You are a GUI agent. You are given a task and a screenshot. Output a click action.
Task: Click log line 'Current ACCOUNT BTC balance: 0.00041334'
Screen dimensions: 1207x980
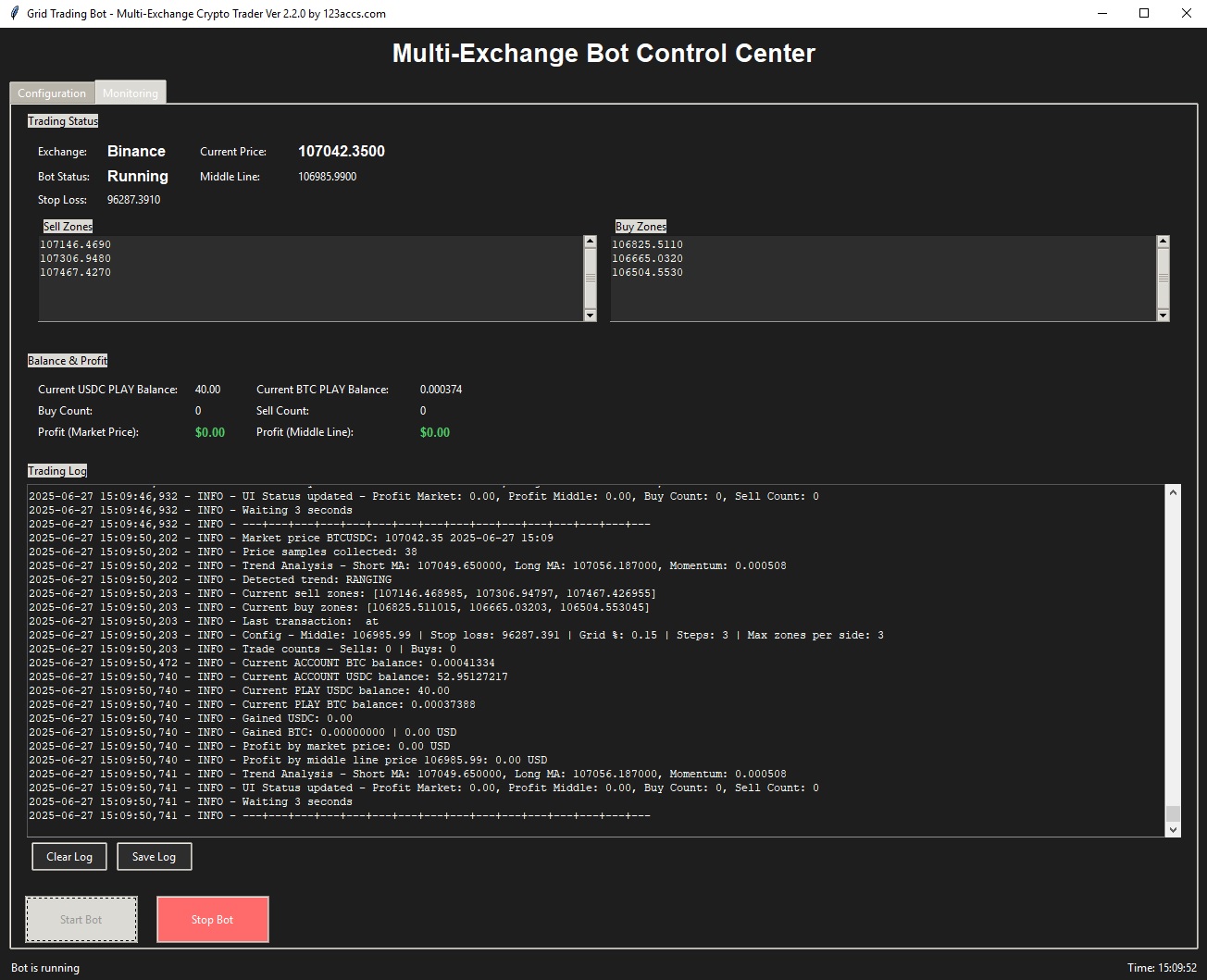(x=262, y=663)
